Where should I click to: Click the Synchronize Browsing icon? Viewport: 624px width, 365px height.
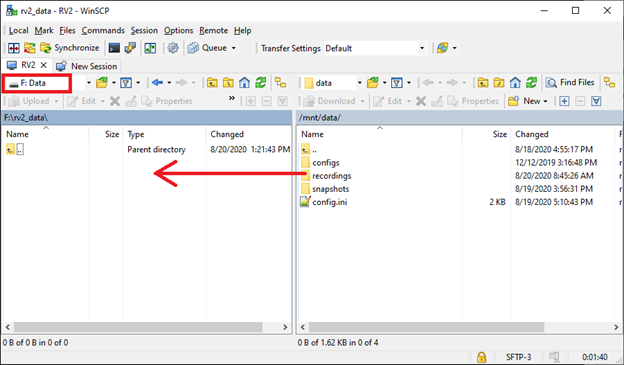[150, 48]
